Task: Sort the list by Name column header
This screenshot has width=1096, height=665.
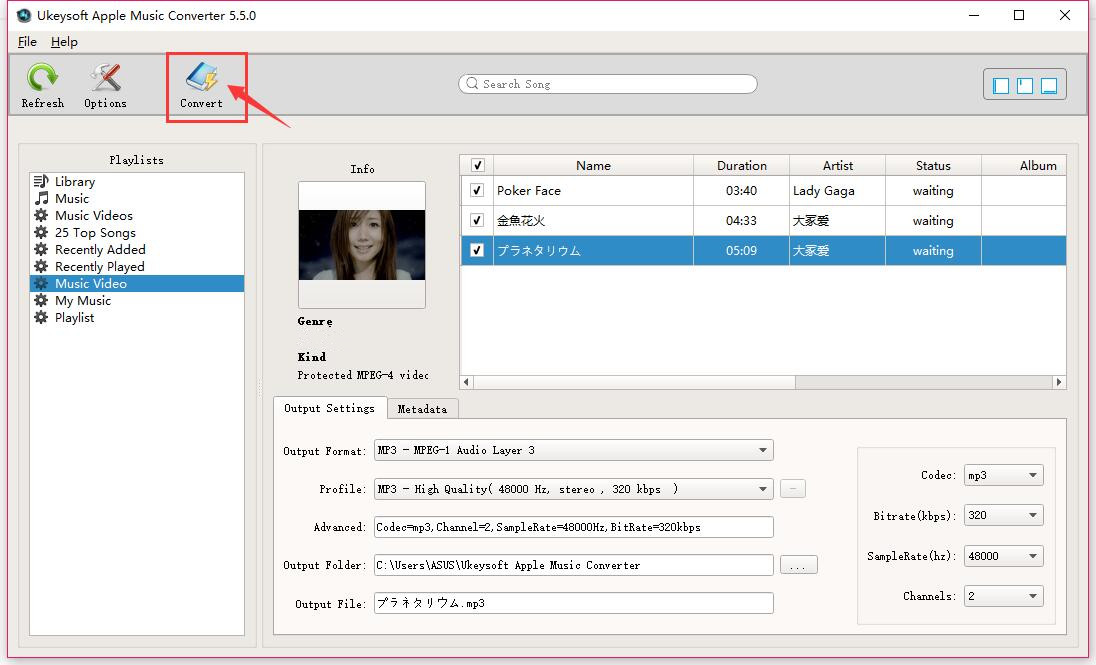Action: tap(593, 166)
